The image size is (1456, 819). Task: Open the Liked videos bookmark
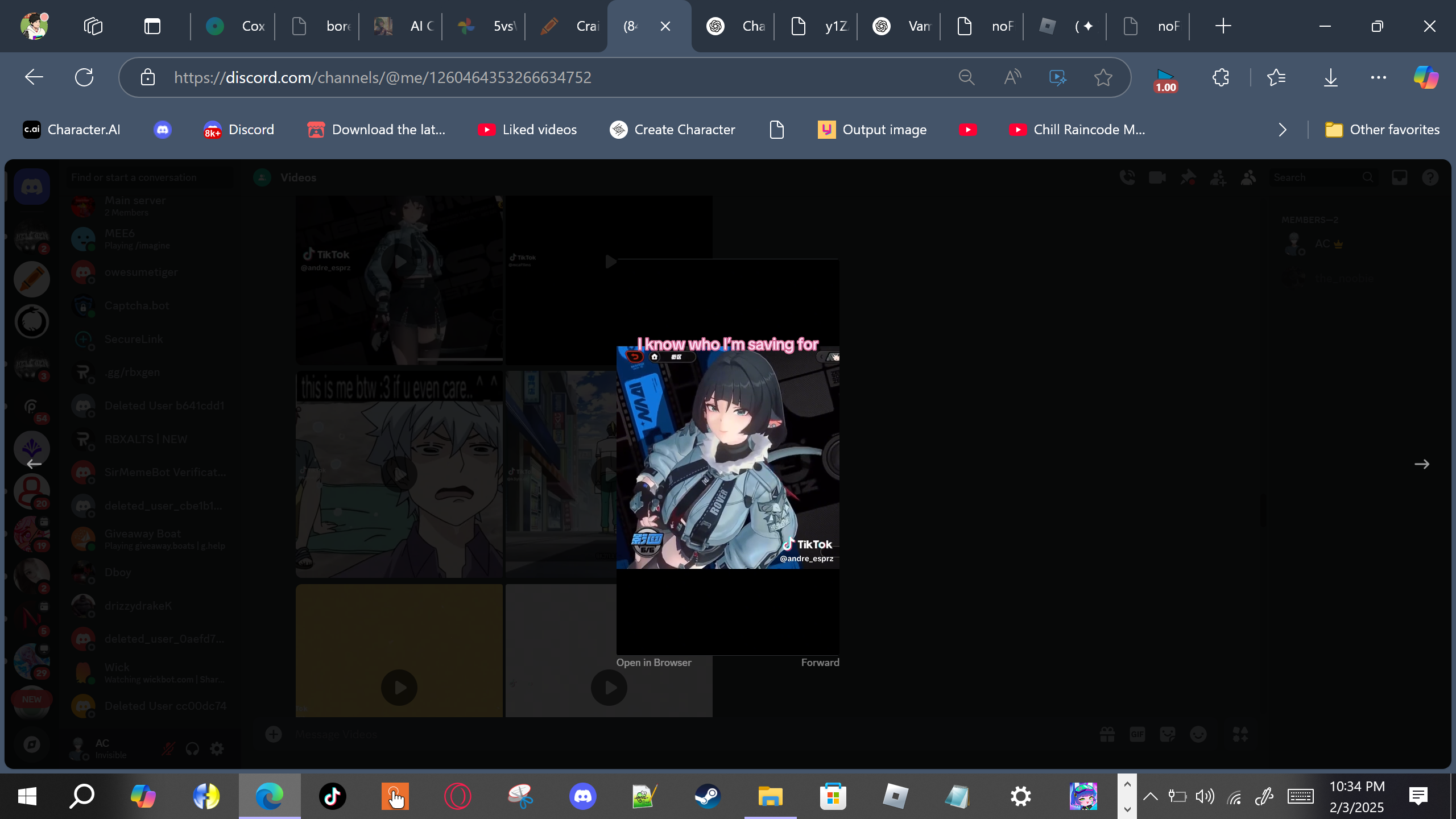point(527,130)
